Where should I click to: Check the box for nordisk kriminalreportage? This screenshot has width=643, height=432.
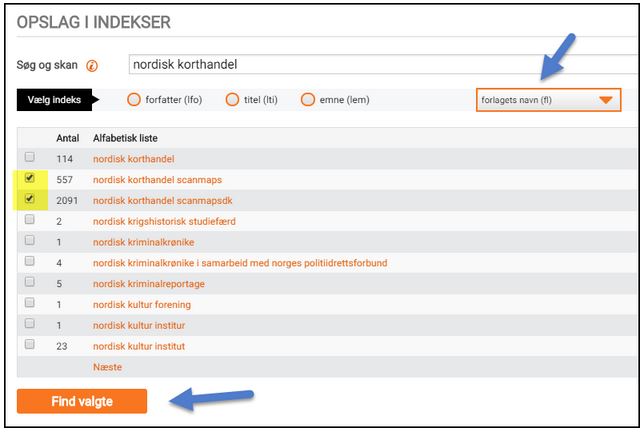(x=30, y=283)
